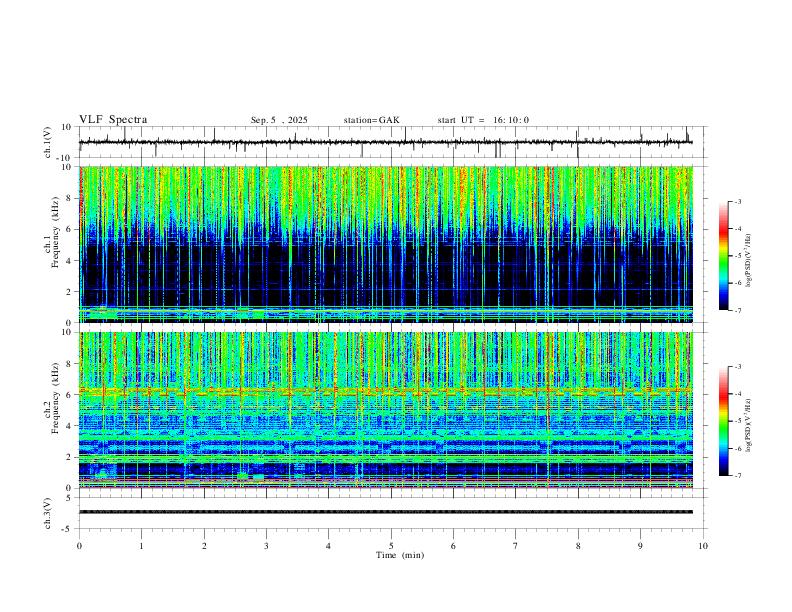The height and width of the screenshot is (612, 792).
Task: Click time-axis tick label "2"
Action: click(204, 546)
